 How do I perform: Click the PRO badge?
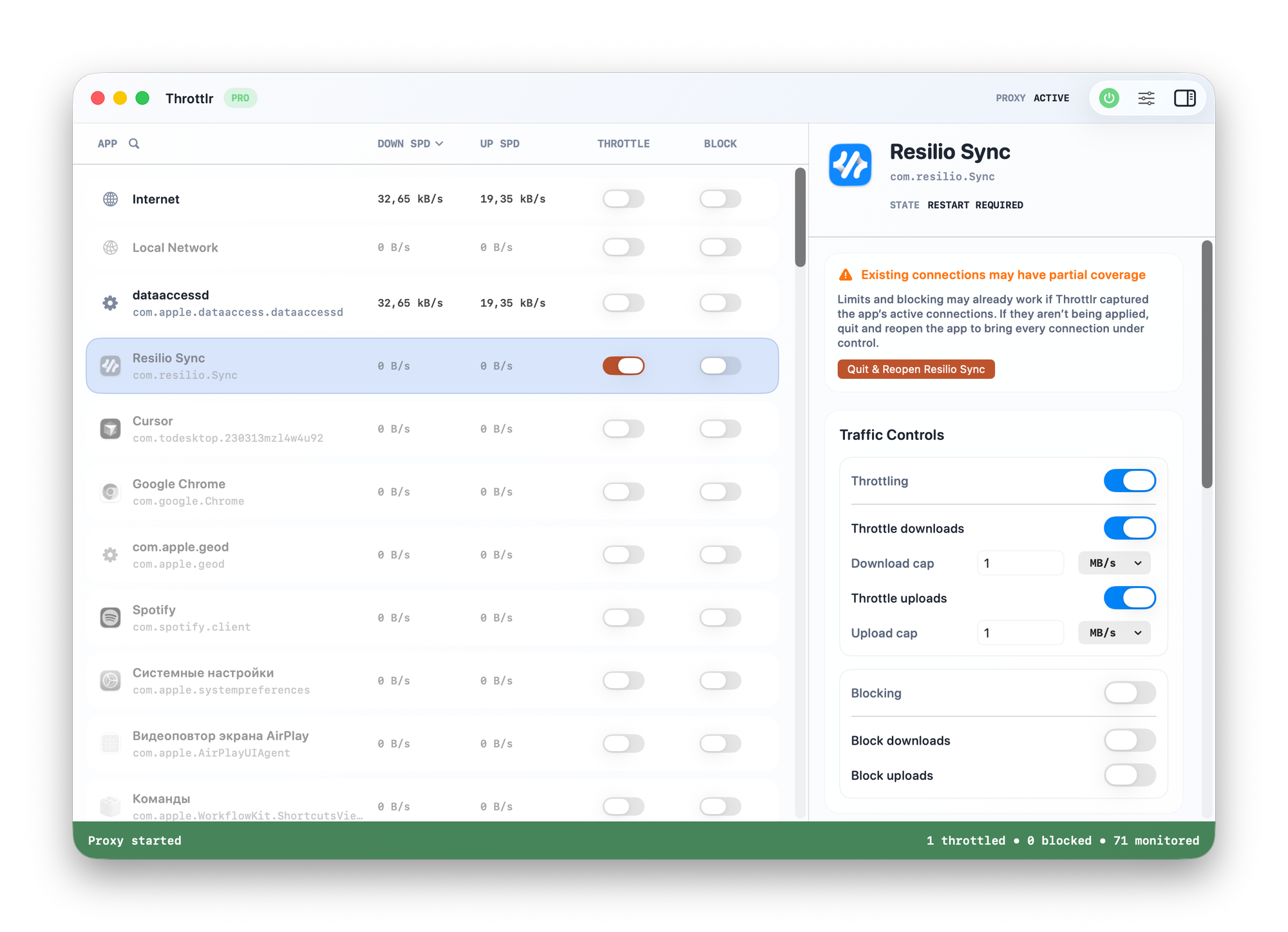240,98
